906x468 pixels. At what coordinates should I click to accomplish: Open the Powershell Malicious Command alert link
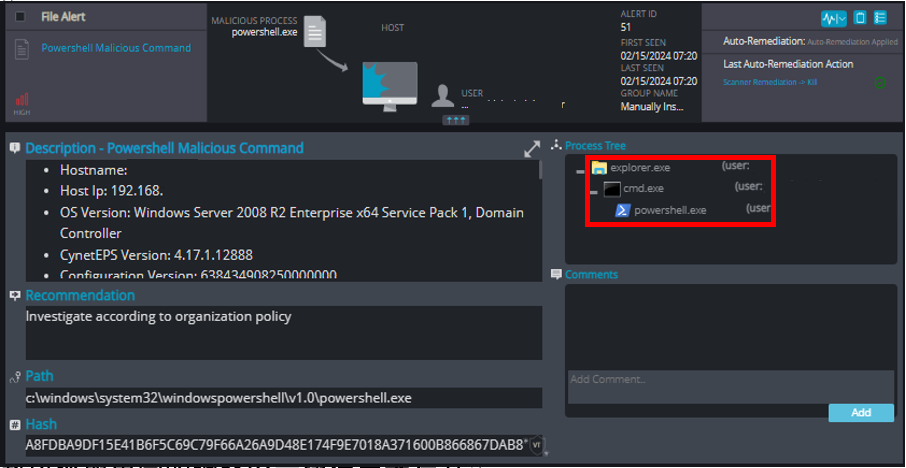coord(116,48)
